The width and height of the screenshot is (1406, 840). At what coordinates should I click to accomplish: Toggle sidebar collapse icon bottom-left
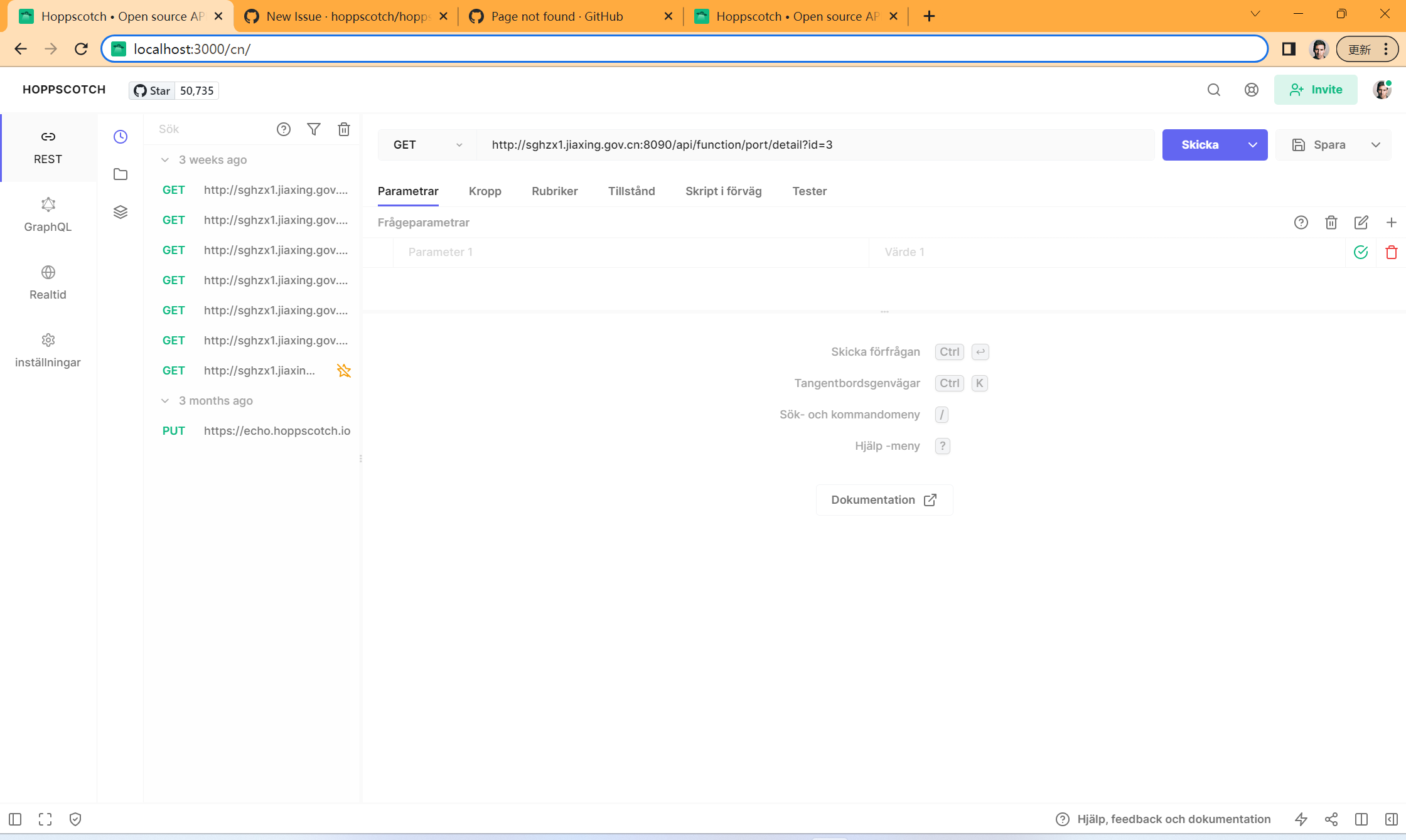pyautogui.click(x=16, y=819)
